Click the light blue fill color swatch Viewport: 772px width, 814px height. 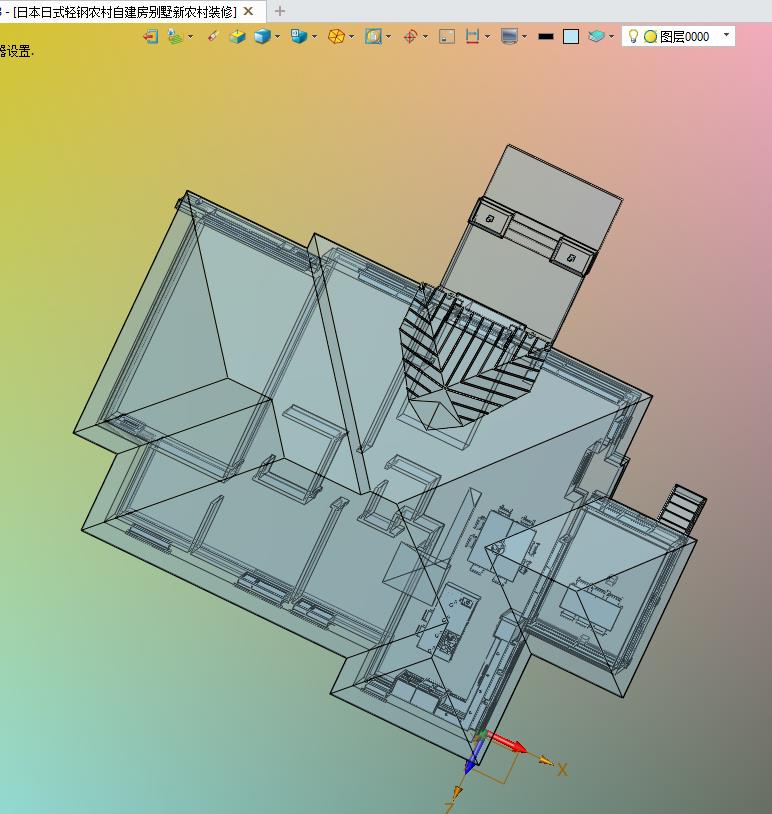571,36
